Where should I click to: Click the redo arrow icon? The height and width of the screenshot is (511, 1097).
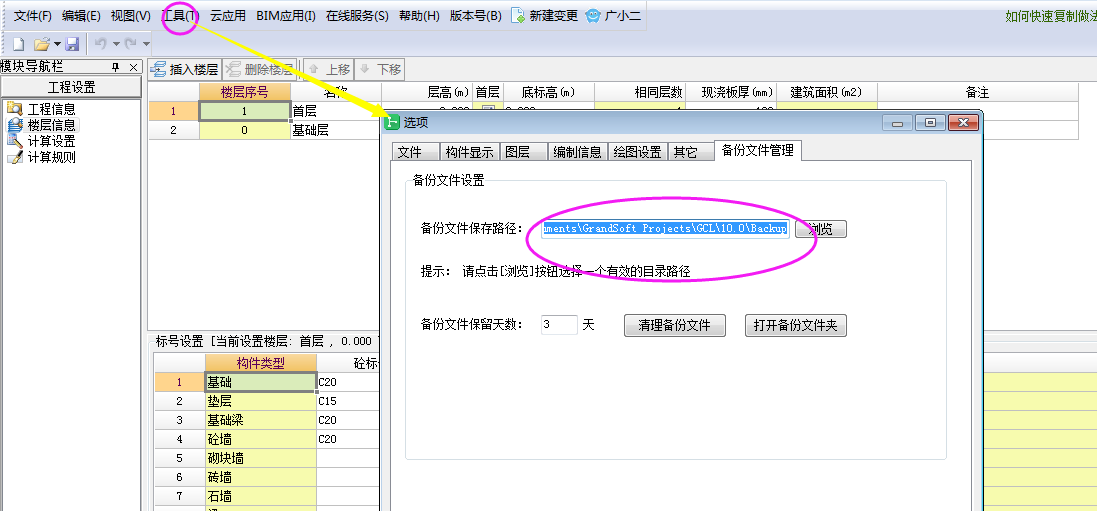click(131, 44)
